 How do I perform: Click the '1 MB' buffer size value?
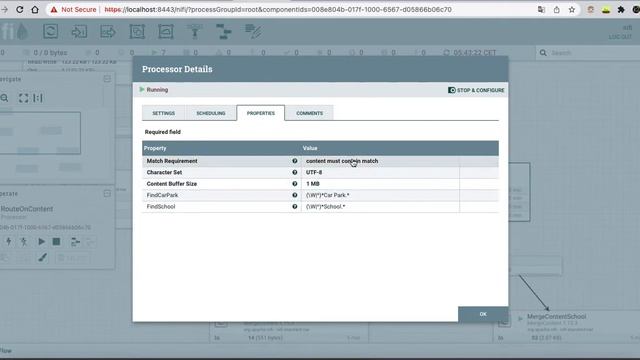313,184
